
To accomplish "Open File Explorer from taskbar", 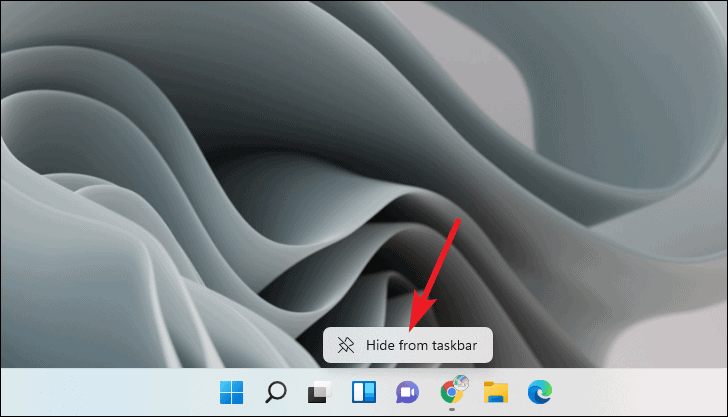I will tap(495, 392).
